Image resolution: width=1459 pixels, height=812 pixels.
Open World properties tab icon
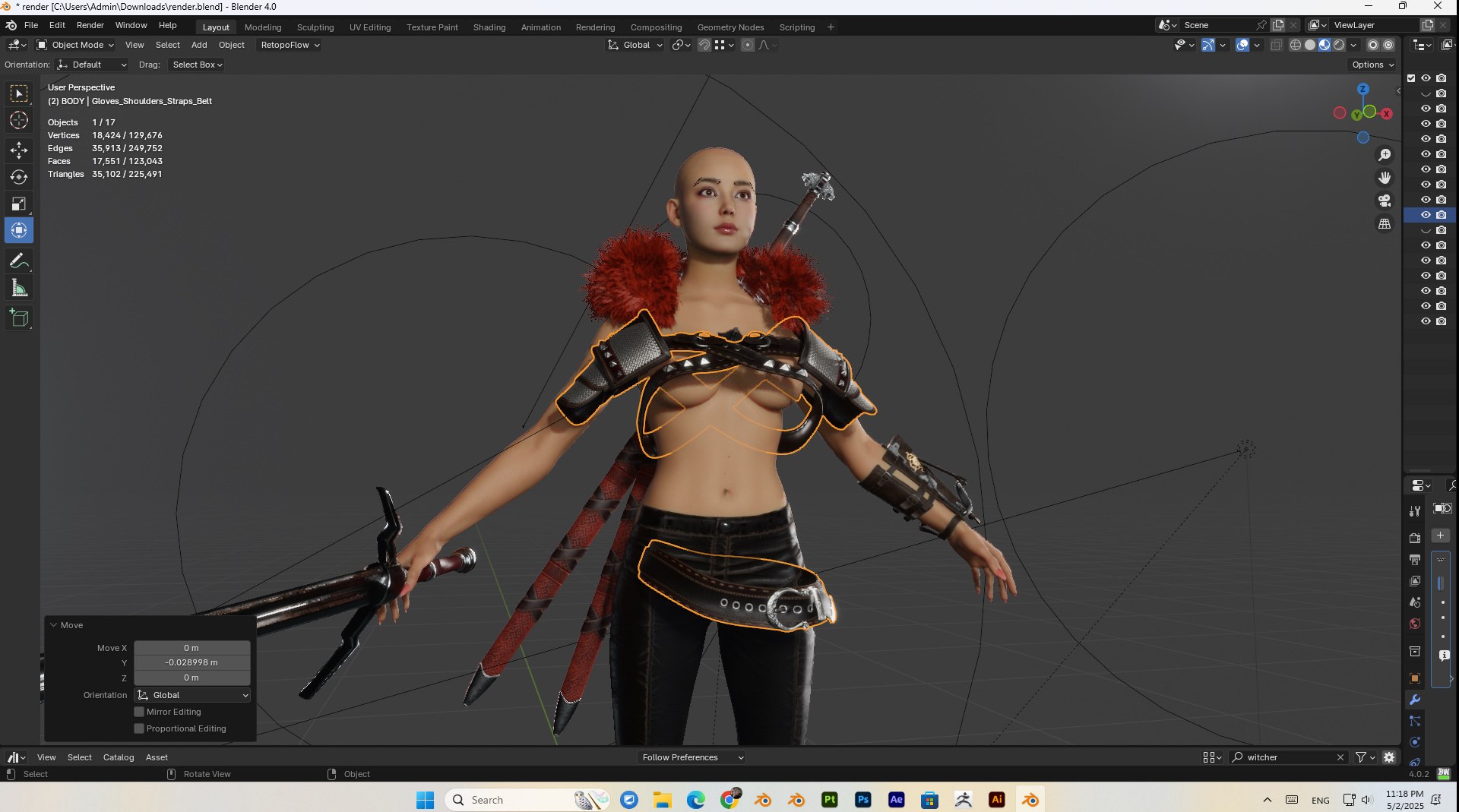1414,624
